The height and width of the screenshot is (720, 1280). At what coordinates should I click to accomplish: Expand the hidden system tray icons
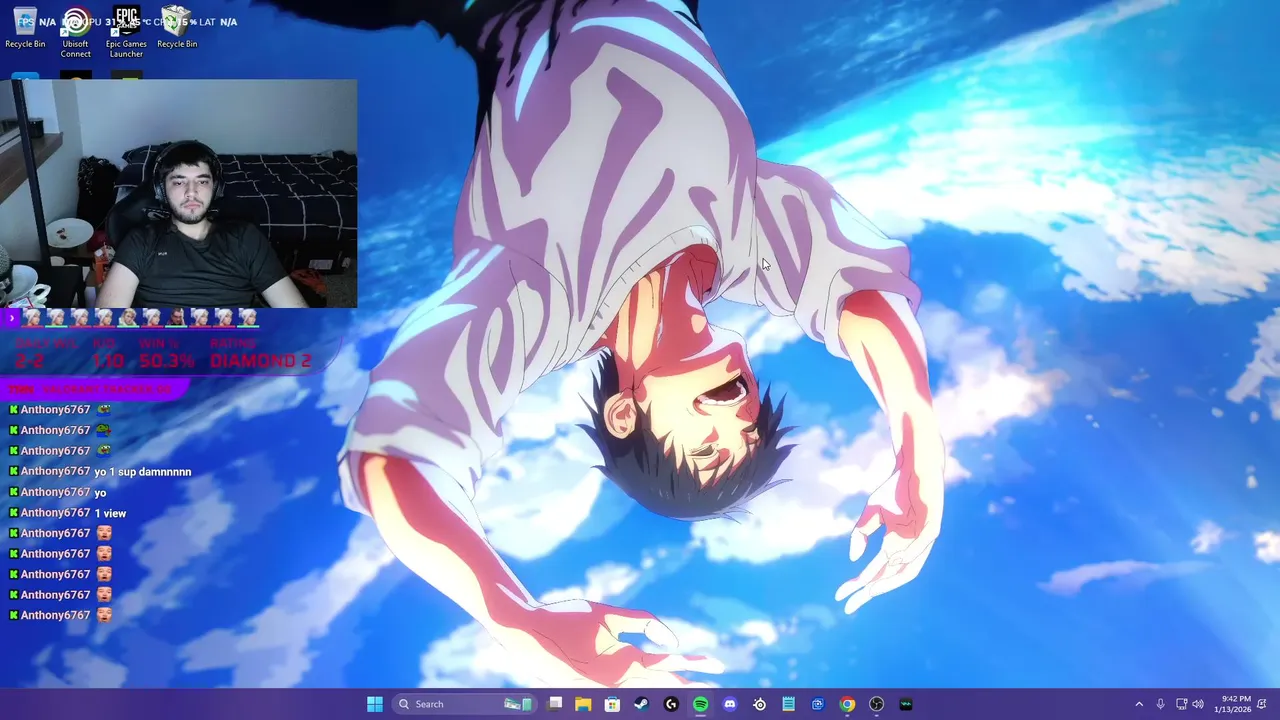[1138, 704]
